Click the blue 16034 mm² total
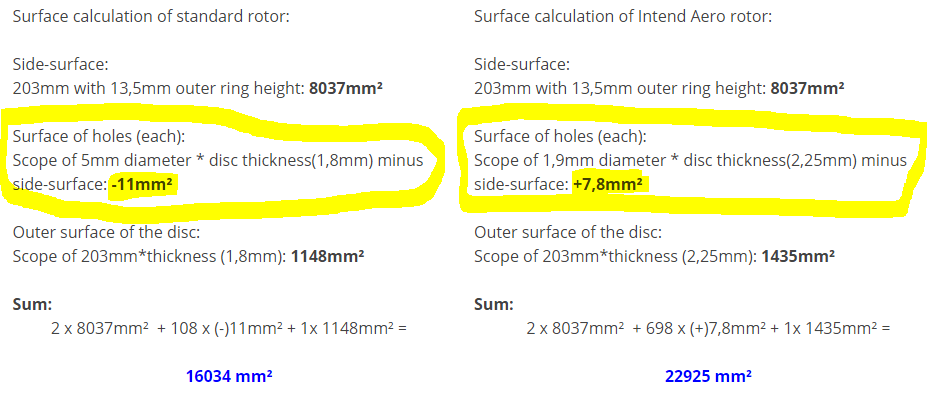The width and height of the screenshot is (927, 404). [229, 376]
